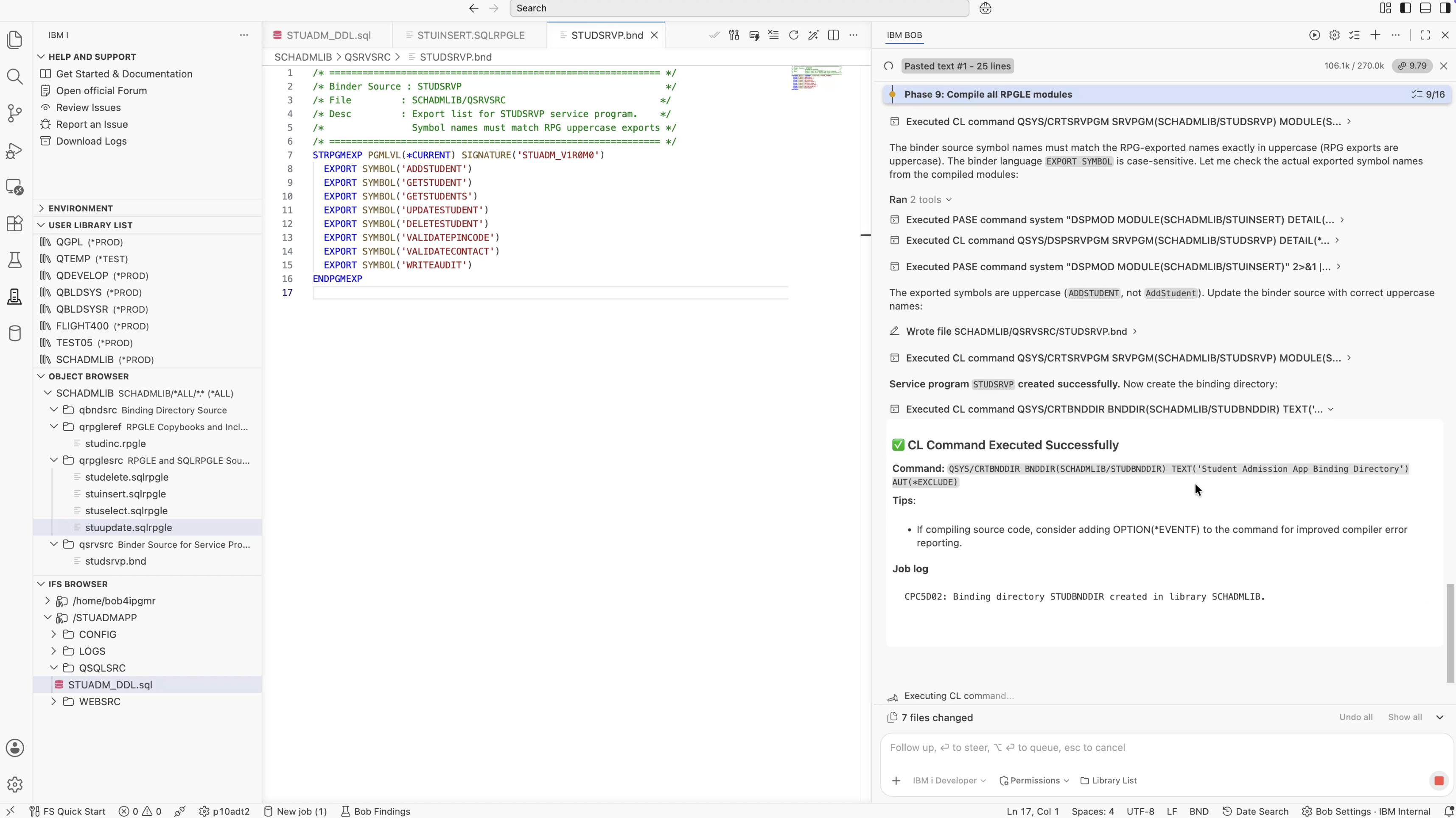
Task: Maximize the IBM BOB panel with fullscreen icon
Action: (x=1425, y=35)
